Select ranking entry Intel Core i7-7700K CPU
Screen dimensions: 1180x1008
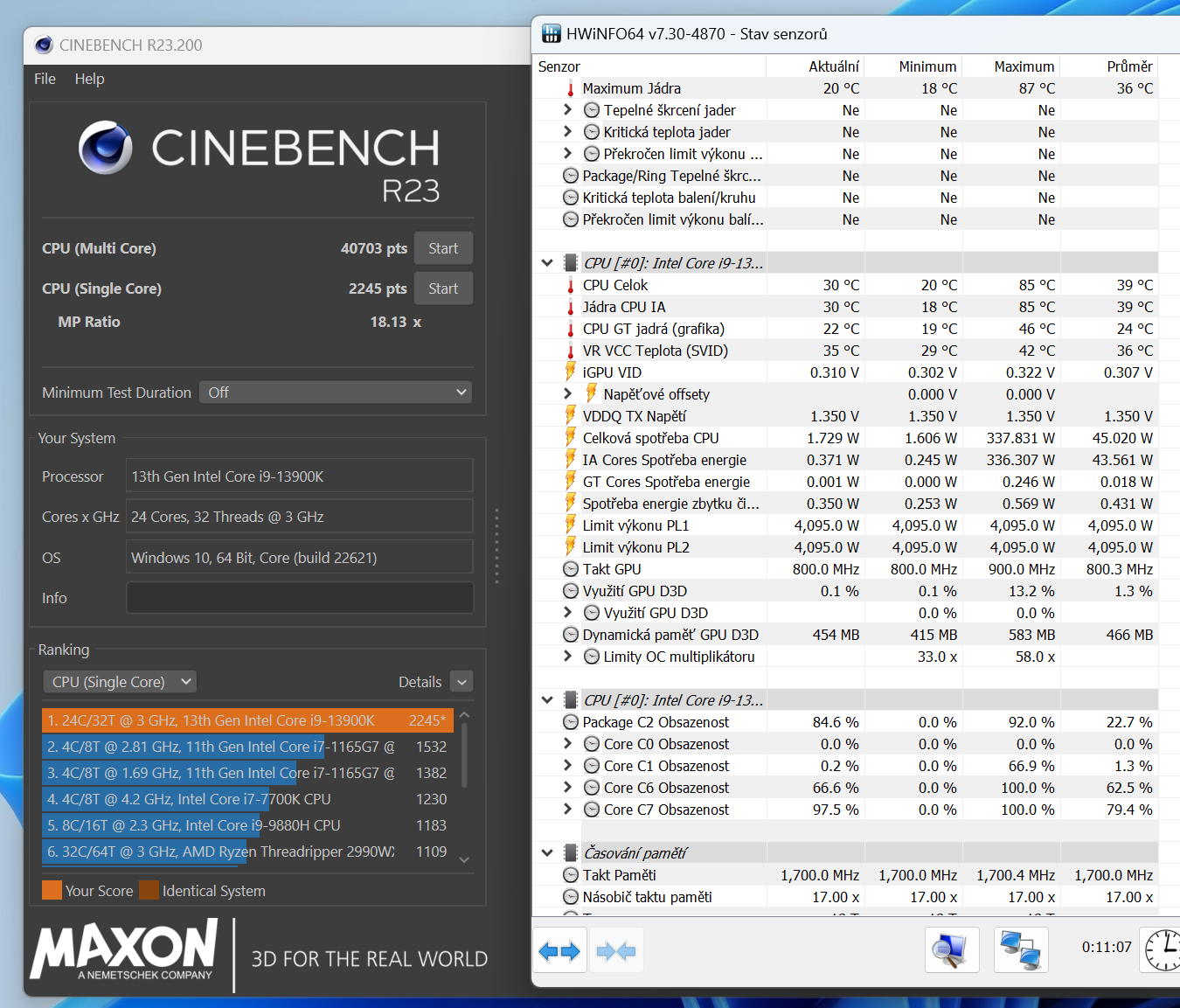[247, 799]
